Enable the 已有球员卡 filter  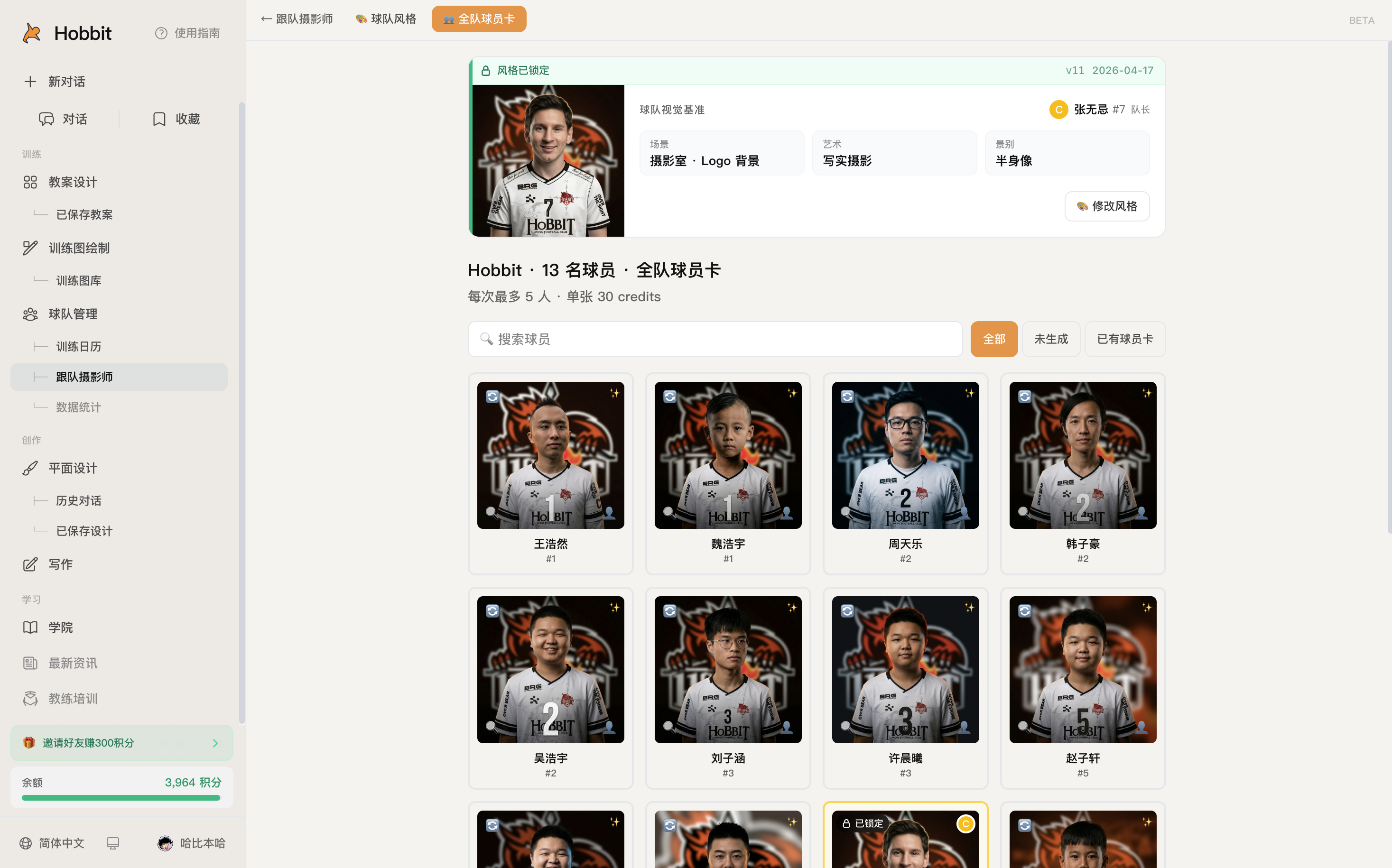pos(1124,339)
